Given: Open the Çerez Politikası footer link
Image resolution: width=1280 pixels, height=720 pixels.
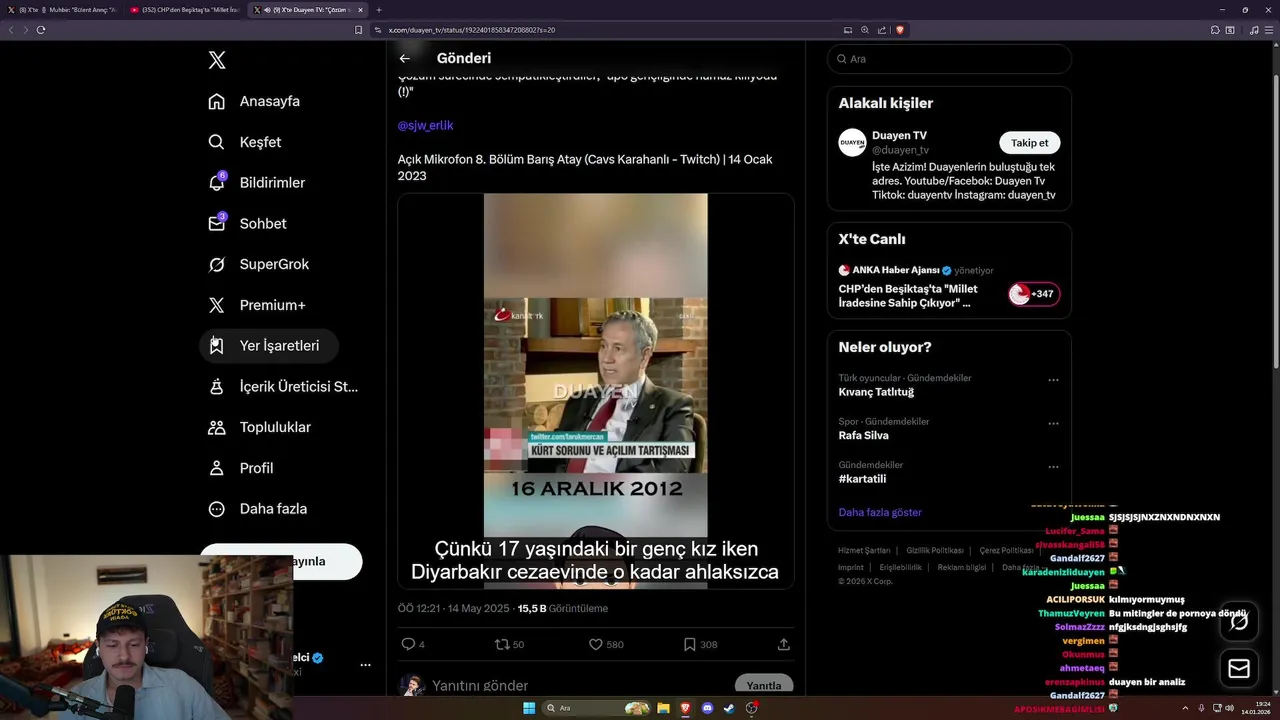Looking at the screenshot, I should (x=1007, y=550).
